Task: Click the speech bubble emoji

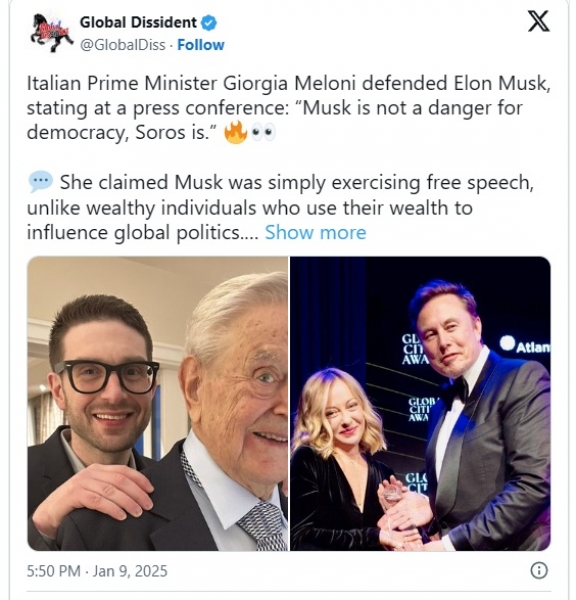Action: (41, 181)
